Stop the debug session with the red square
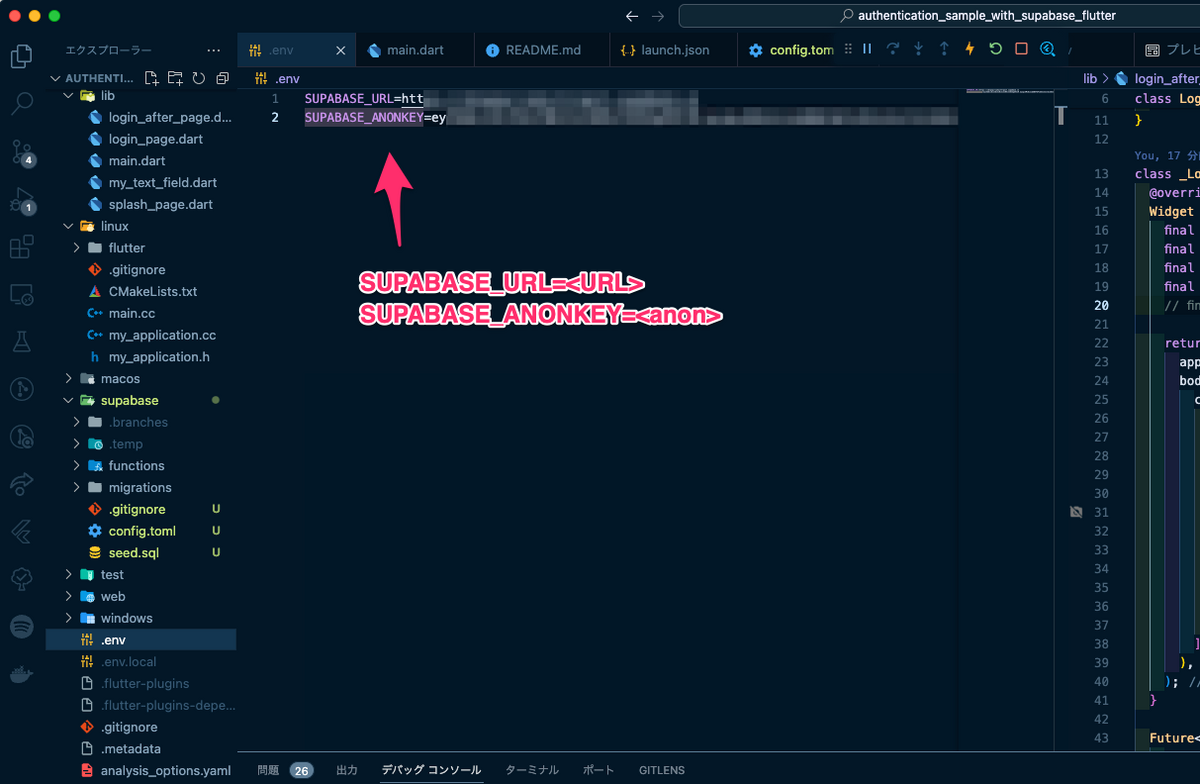 [x=1019, y=48]
